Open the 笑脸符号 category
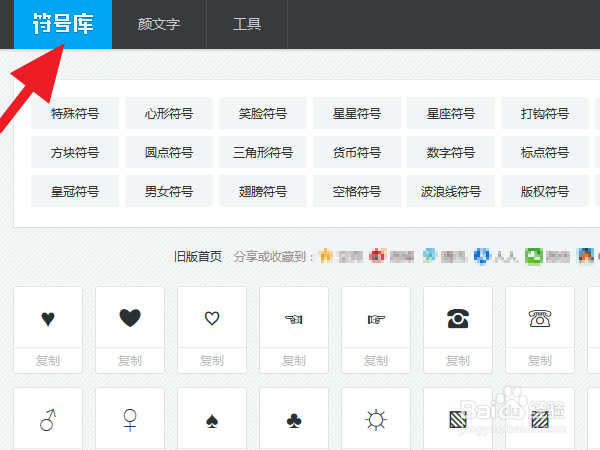Viewport: 600px width, 450px height. [263, 113]
